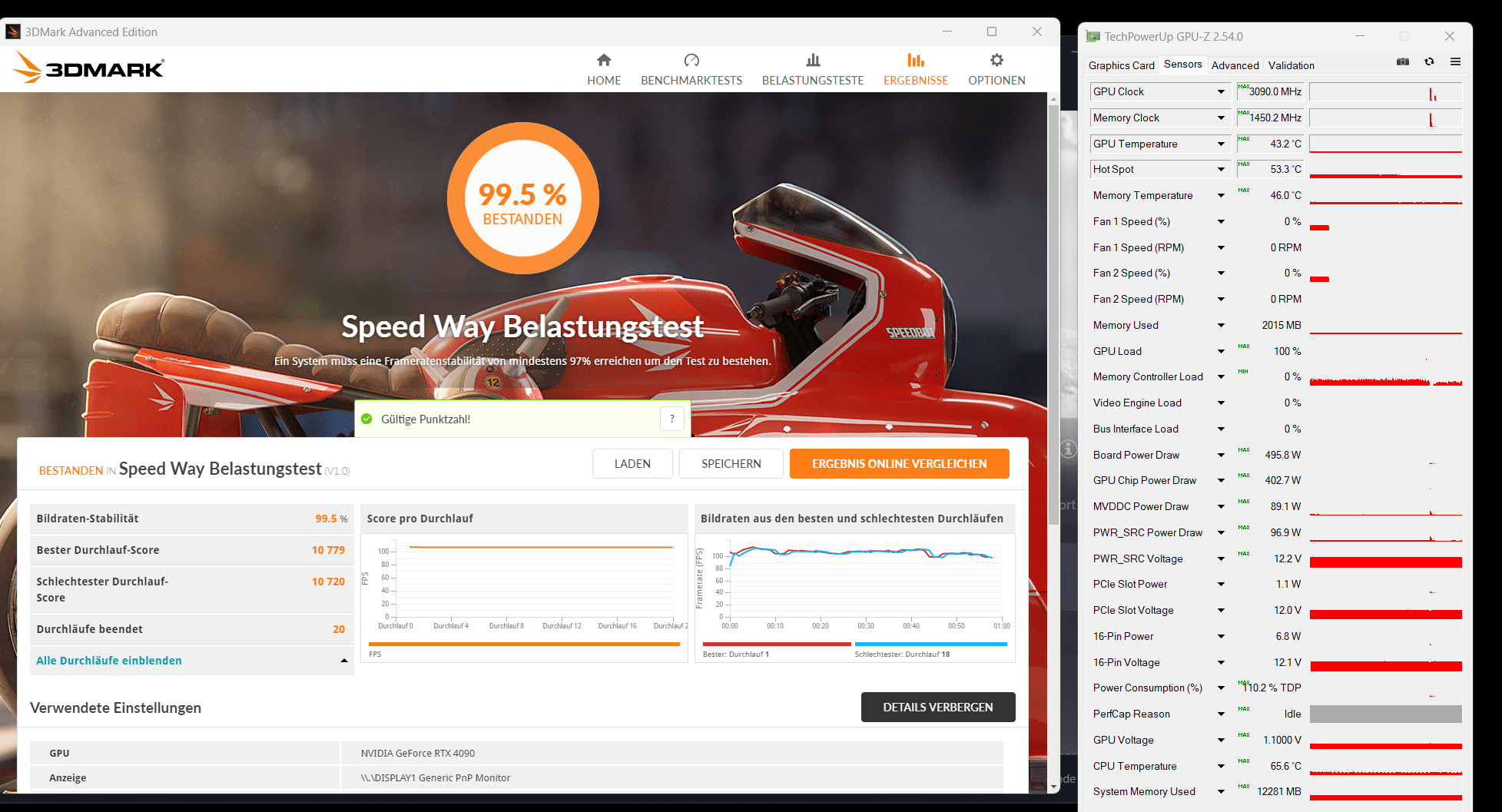
Task: Click DETAILS VERBERGEN button
Action: pos(938,707)
